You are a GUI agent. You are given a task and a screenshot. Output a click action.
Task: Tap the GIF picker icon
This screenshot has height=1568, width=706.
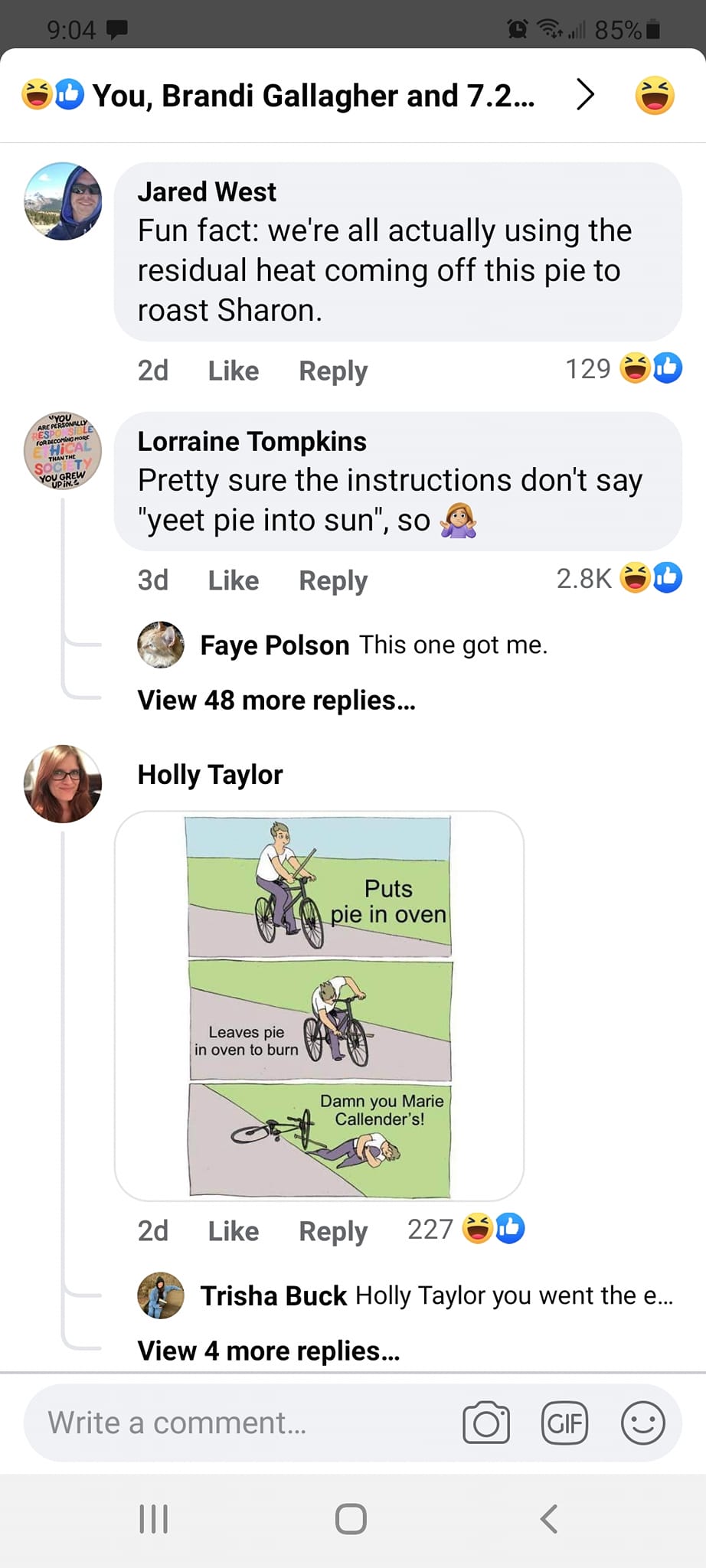coord(564,1423)
